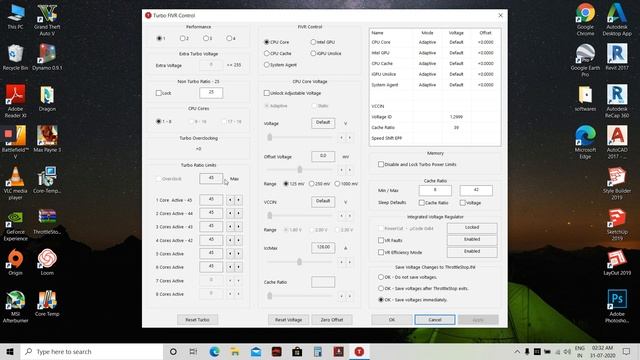640x360 pixels.
Task: Select CPU Cores 1 - 8 radio button
Action: point(159,122)
